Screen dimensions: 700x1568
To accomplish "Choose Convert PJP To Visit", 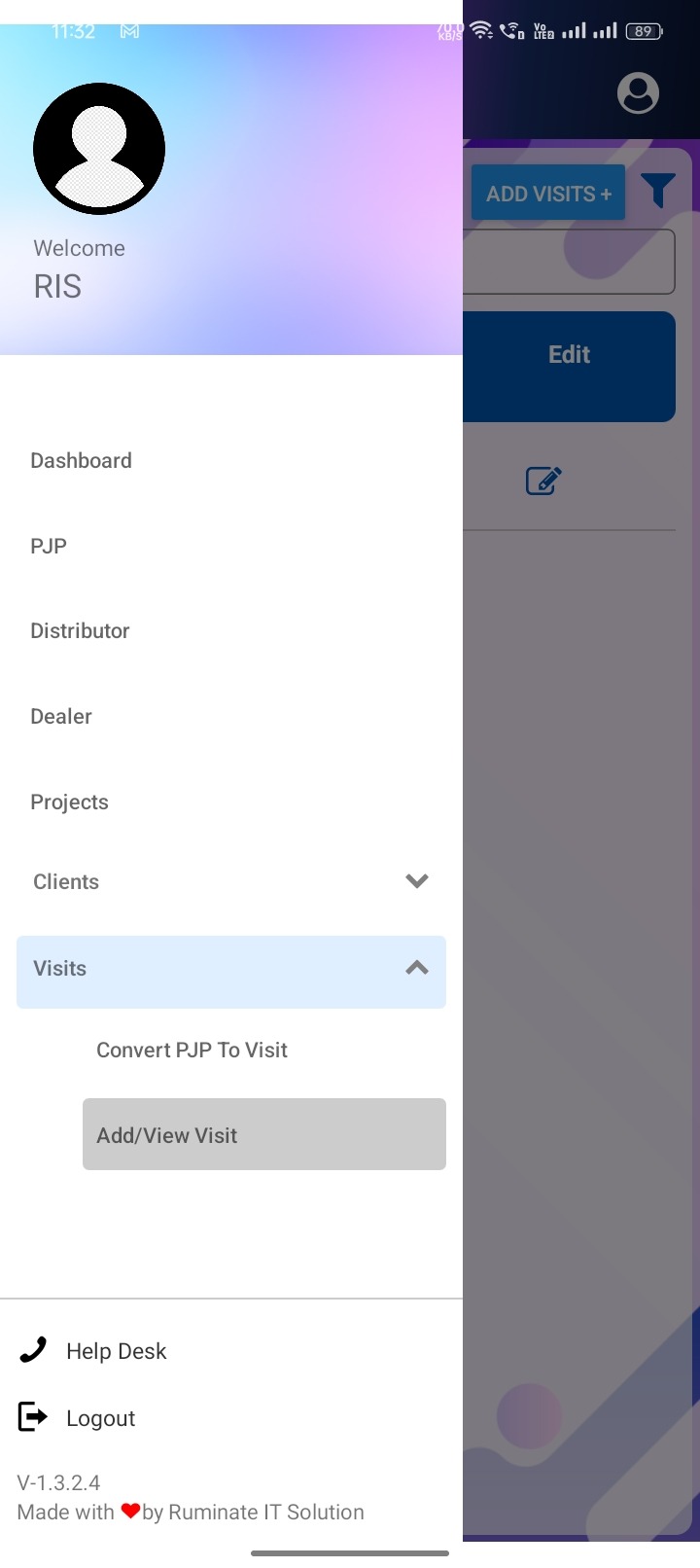I will tap(192, 1051).
